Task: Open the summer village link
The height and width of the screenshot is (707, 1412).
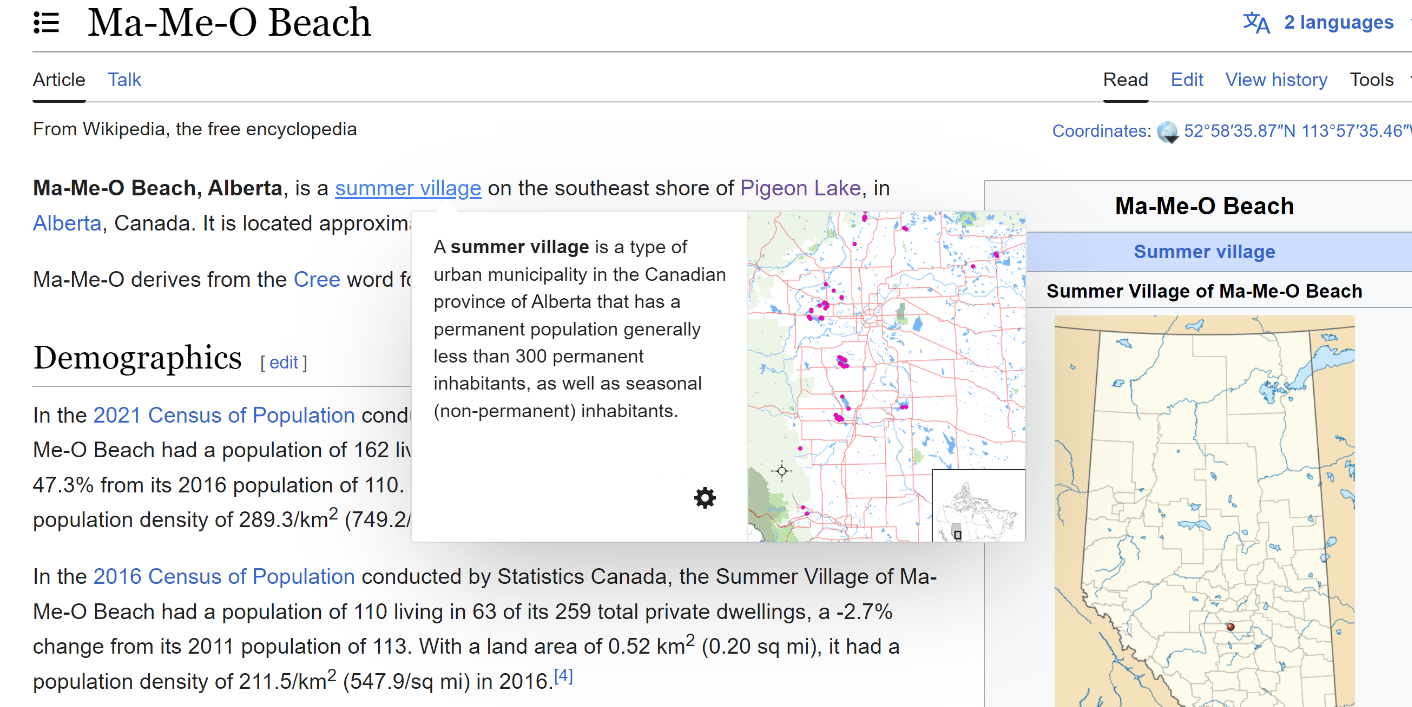Action: pyautogui.click(x=408, y=188)
